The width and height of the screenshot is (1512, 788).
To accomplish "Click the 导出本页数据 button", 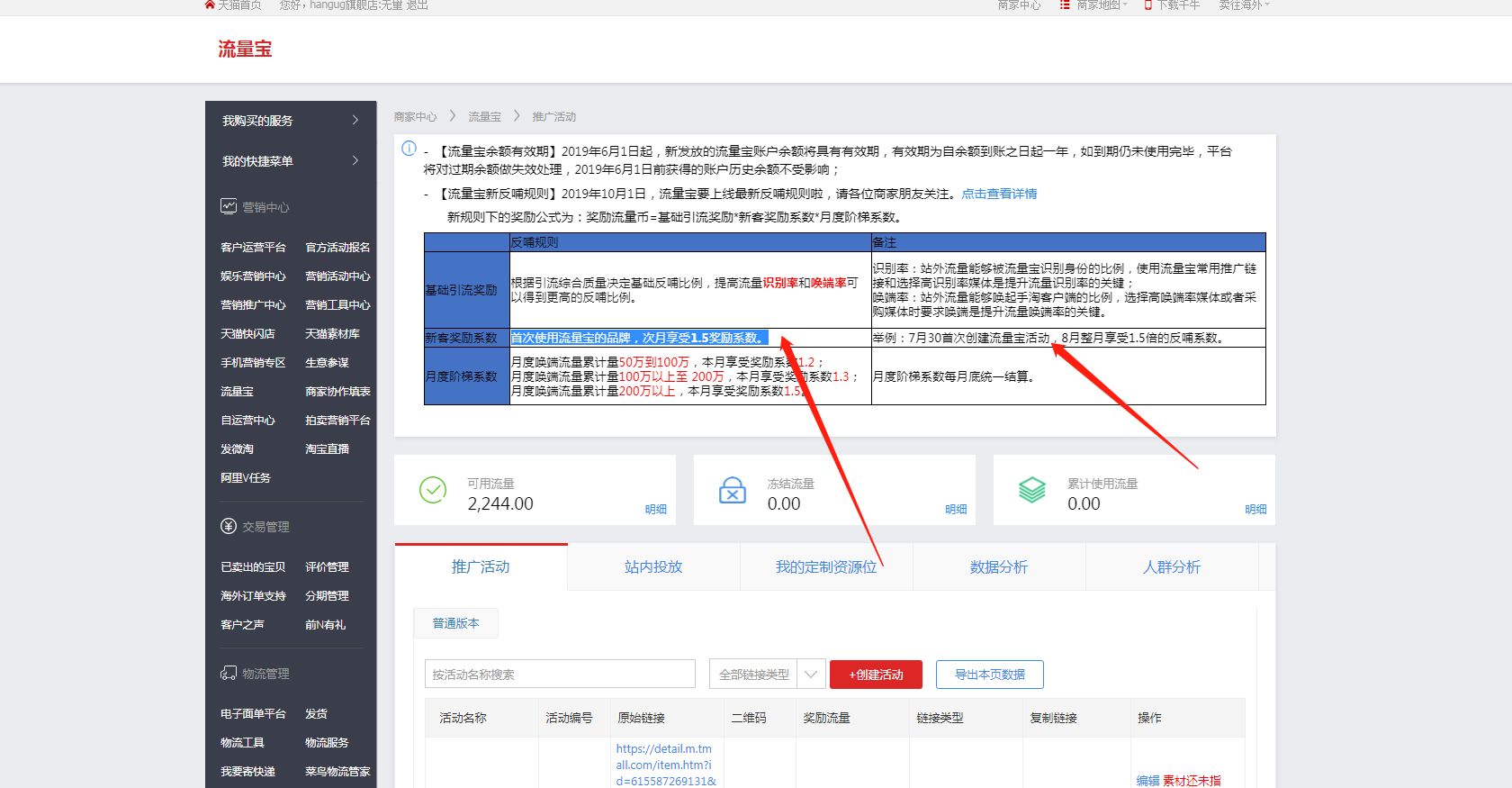I will coord(990,674).
